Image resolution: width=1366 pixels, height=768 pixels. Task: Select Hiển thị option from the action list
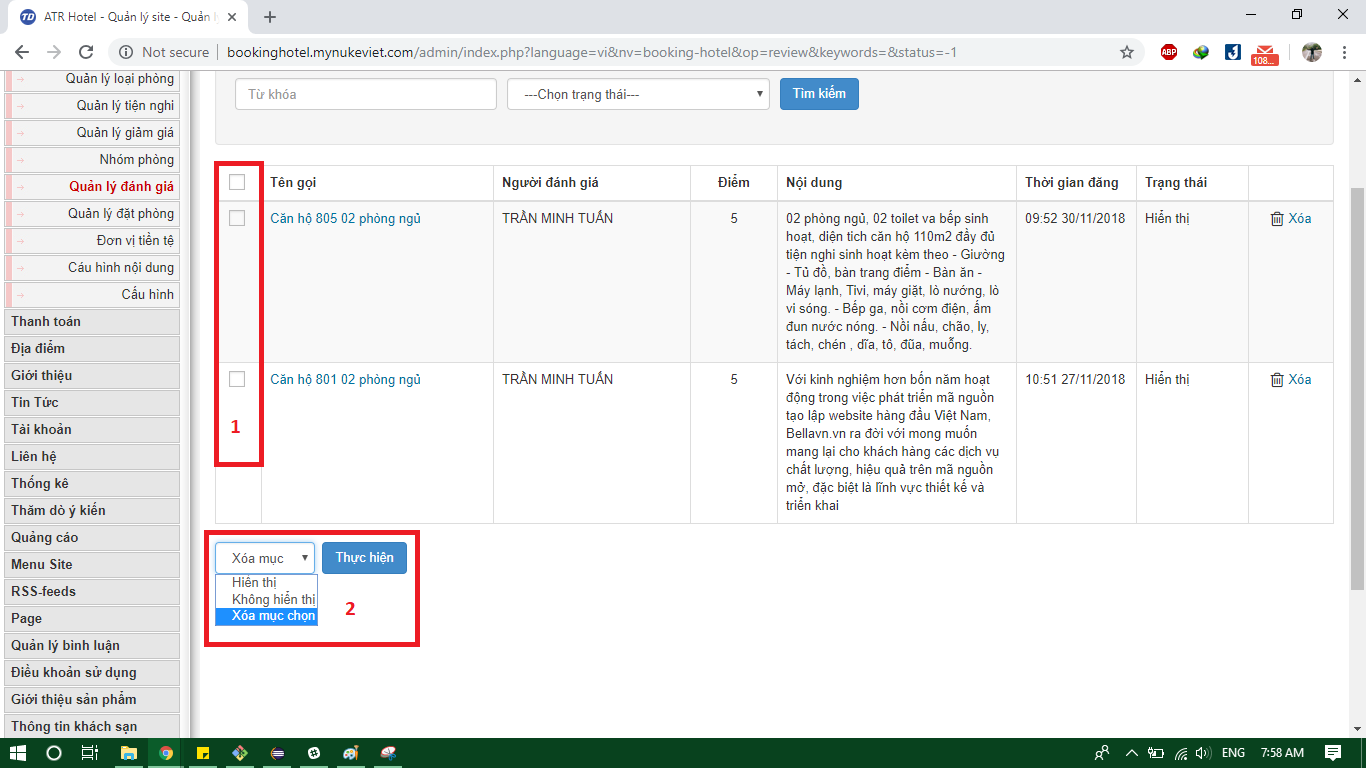pyautogui.click(x=254, y=582)
